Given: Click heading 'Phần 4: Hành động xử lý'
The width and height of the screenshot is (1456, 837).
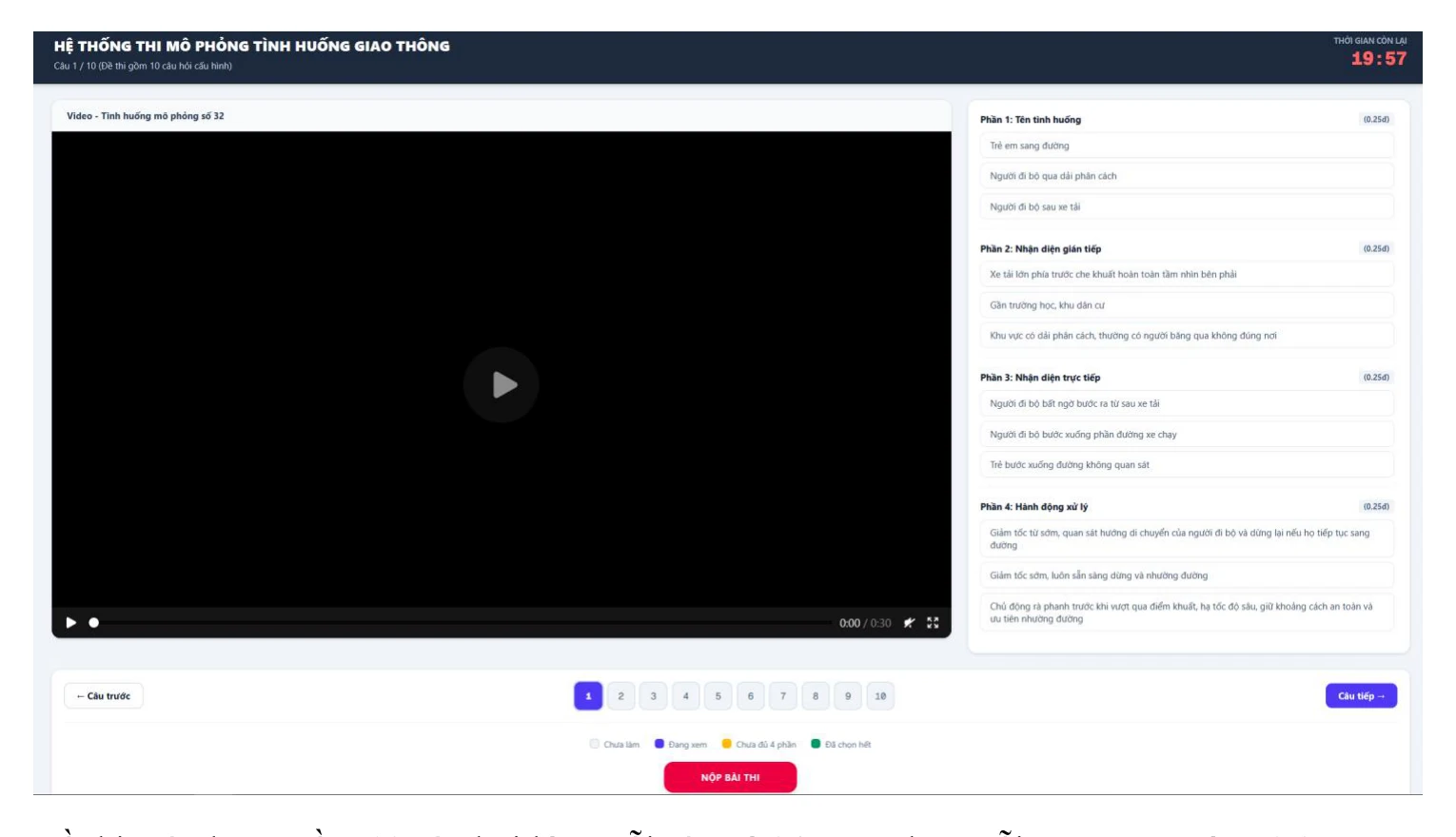Looking at the screenshot, I should 1033,507.
